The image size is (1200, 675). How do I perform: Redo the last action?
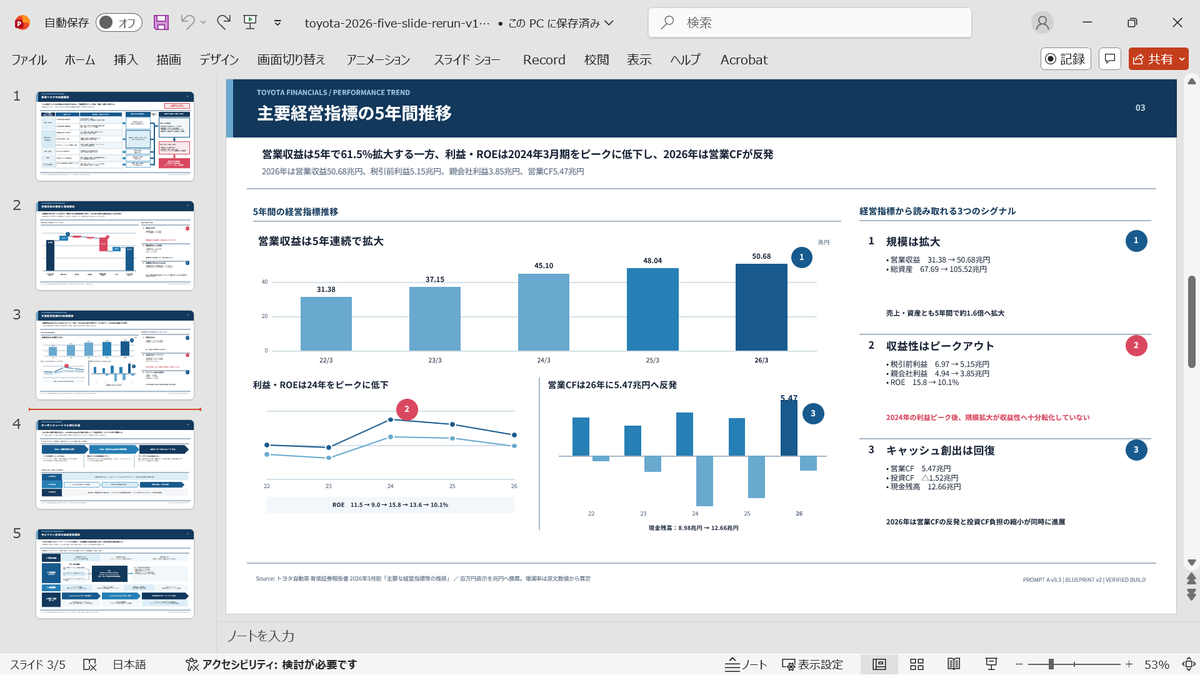click(x=224, y=22)
